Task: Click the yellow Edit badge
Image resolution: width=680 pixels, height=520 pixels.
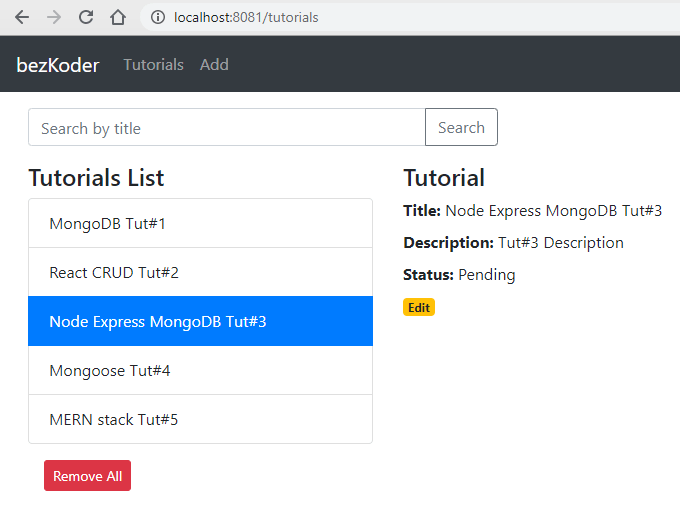Action: tap(419, 308)
